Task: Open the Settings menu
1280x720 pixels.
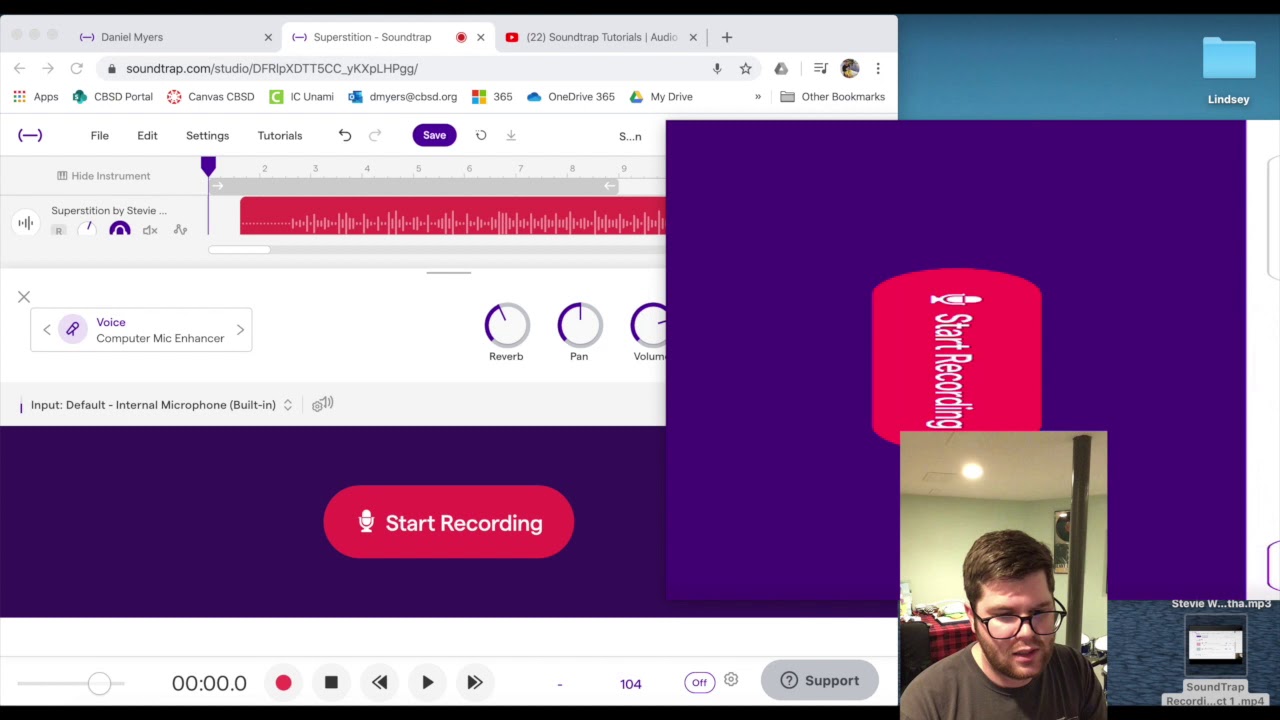Action: click(x=207, y=135)
